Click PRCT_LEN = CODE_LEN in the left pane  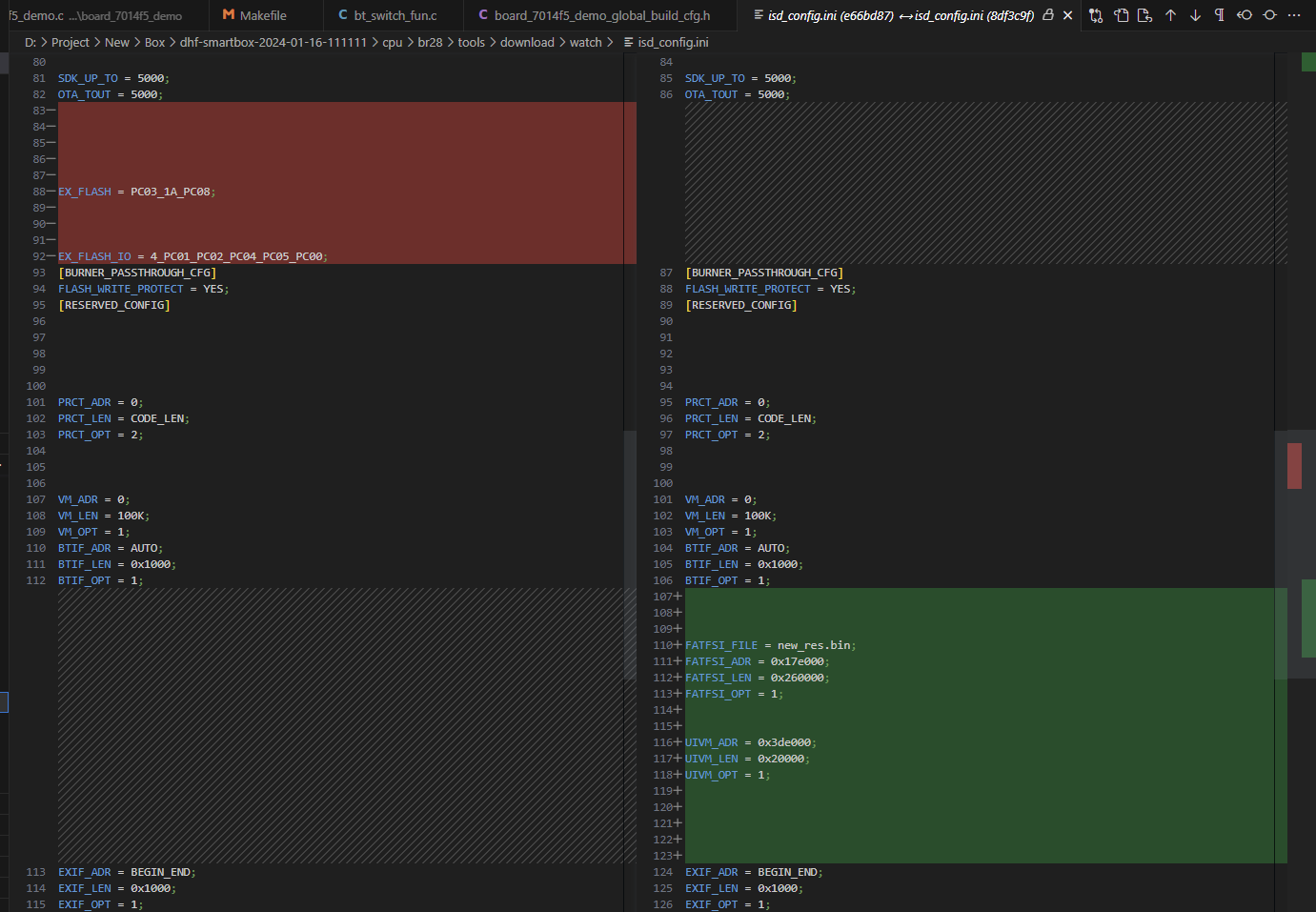124,418
